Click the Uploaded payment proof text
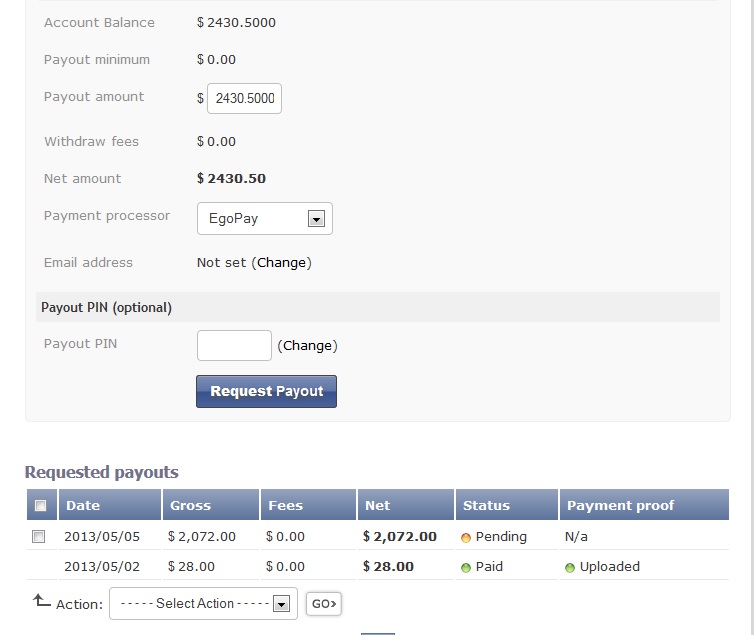Image resolution: width=754 pixels, height=635 pixels. [610, 567]
